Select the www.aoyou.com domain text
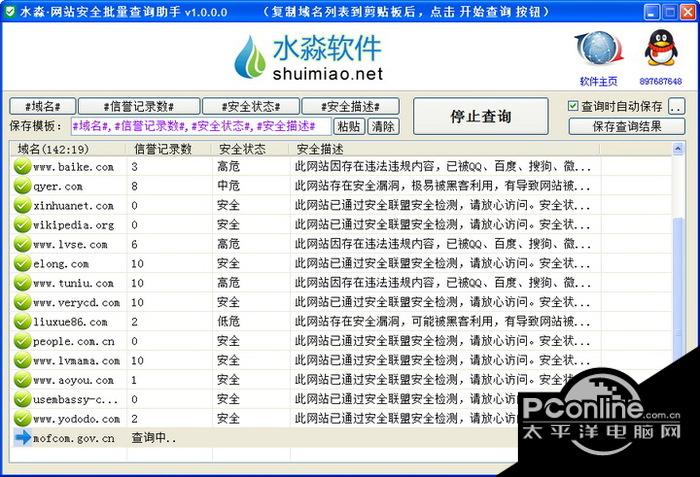The height and width of the screenshot is (477, 700). click(73, 380)
